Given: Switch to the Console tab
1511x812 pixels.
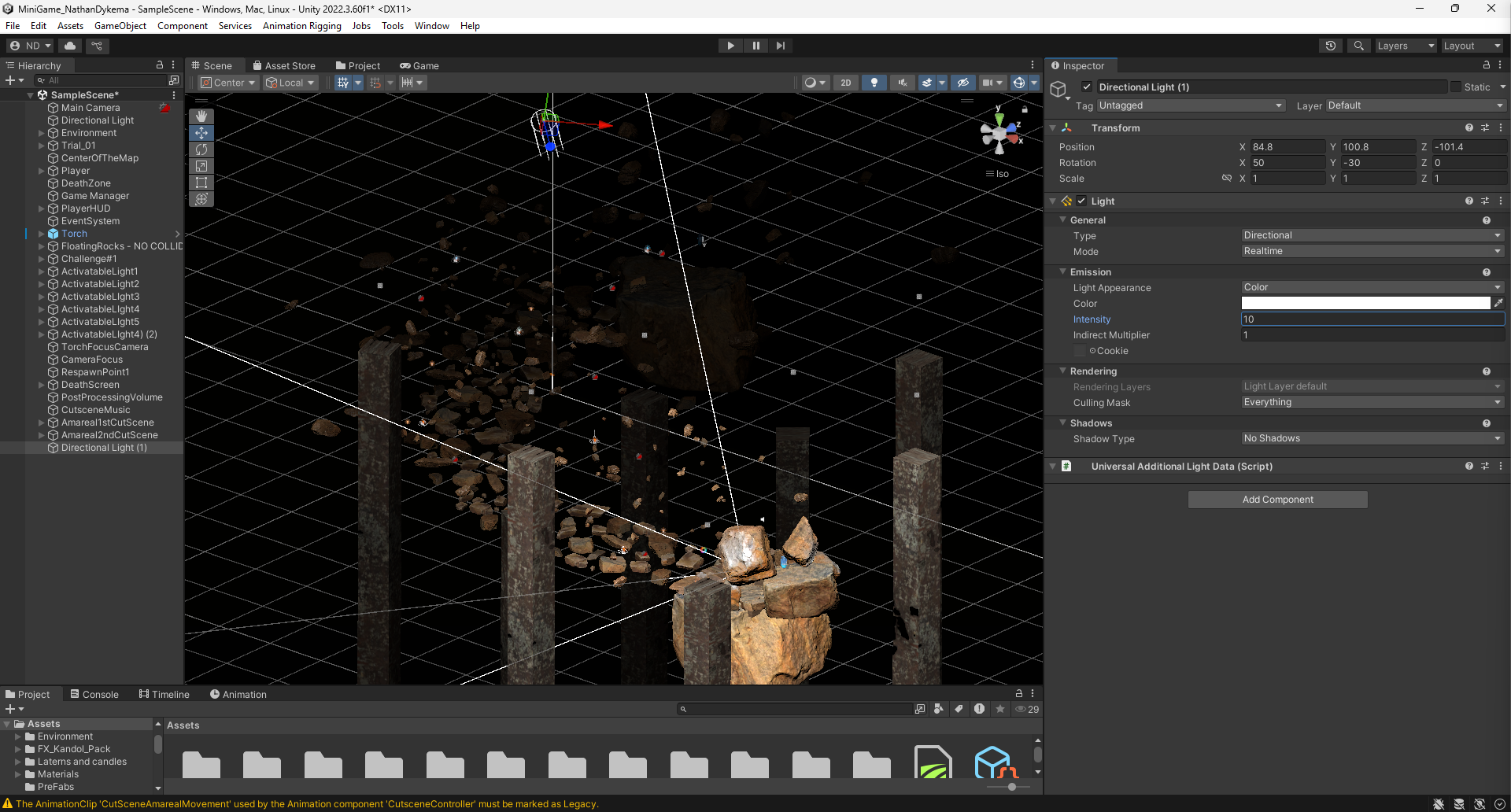Looking at the screenshot, I should point(94,694).
